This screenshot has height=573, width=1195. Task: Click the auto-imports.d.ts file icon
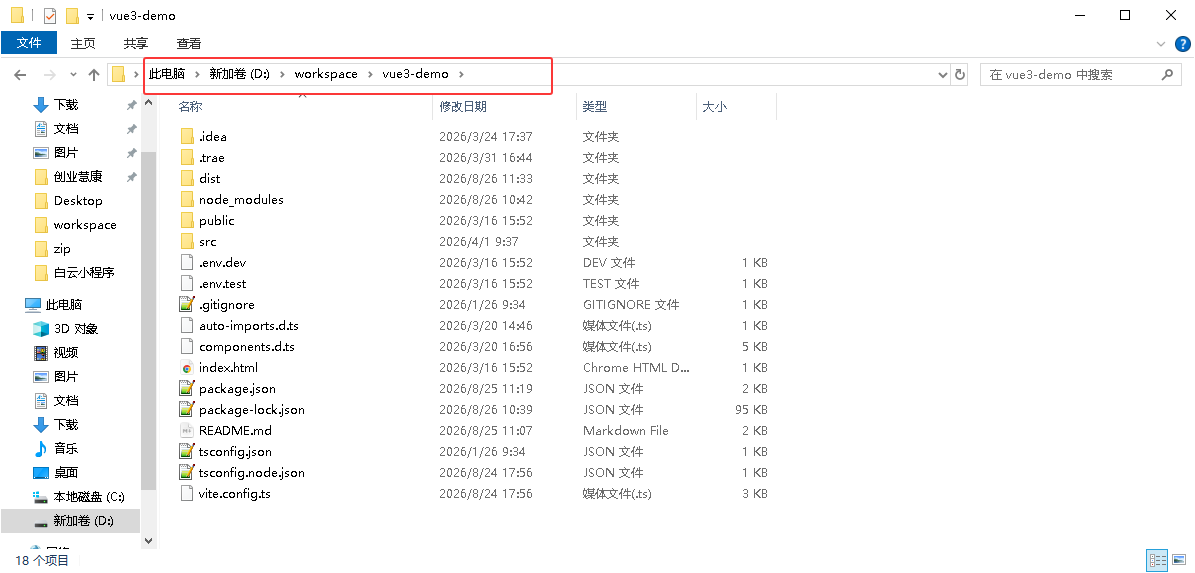[x=187, y=326]
